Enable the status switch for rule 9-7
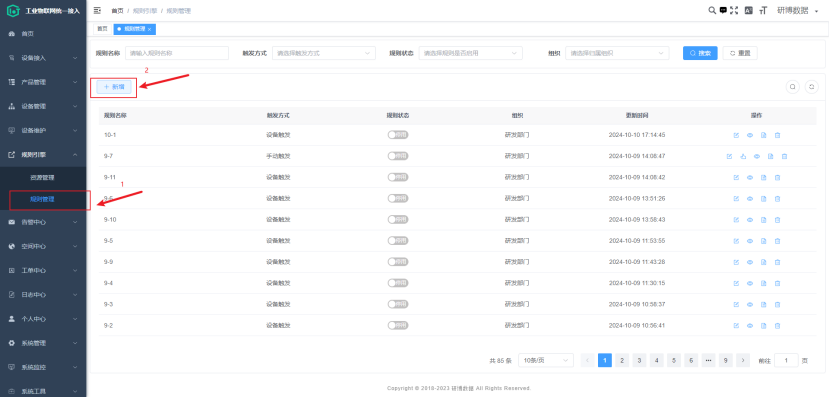 (x=398, y=156)
